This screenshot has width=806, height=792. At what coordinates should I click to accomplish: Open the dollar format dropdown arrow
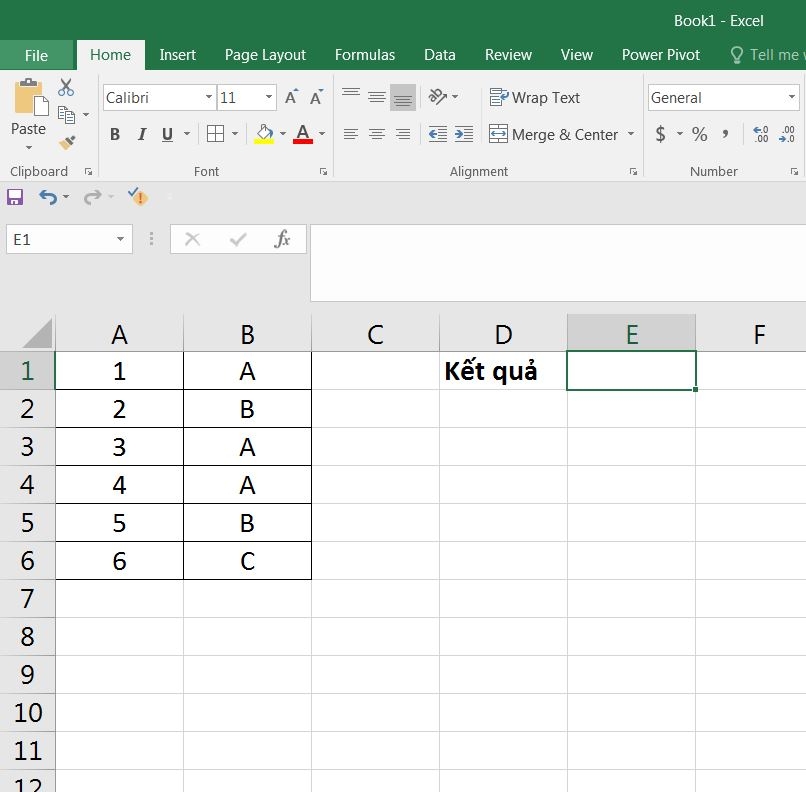pos(680,134)
